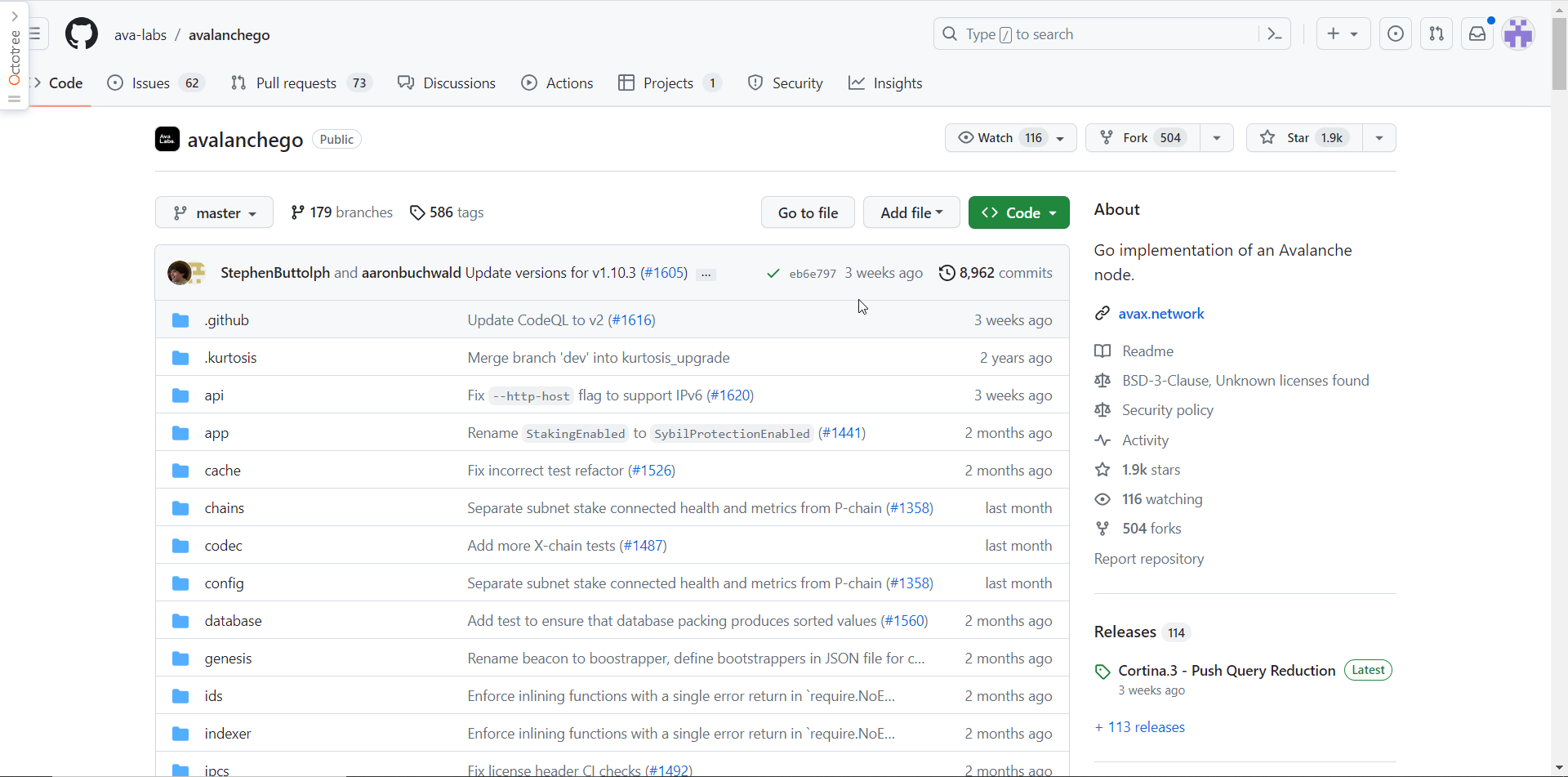Click the 504 forks icon

pos(1102,529)
